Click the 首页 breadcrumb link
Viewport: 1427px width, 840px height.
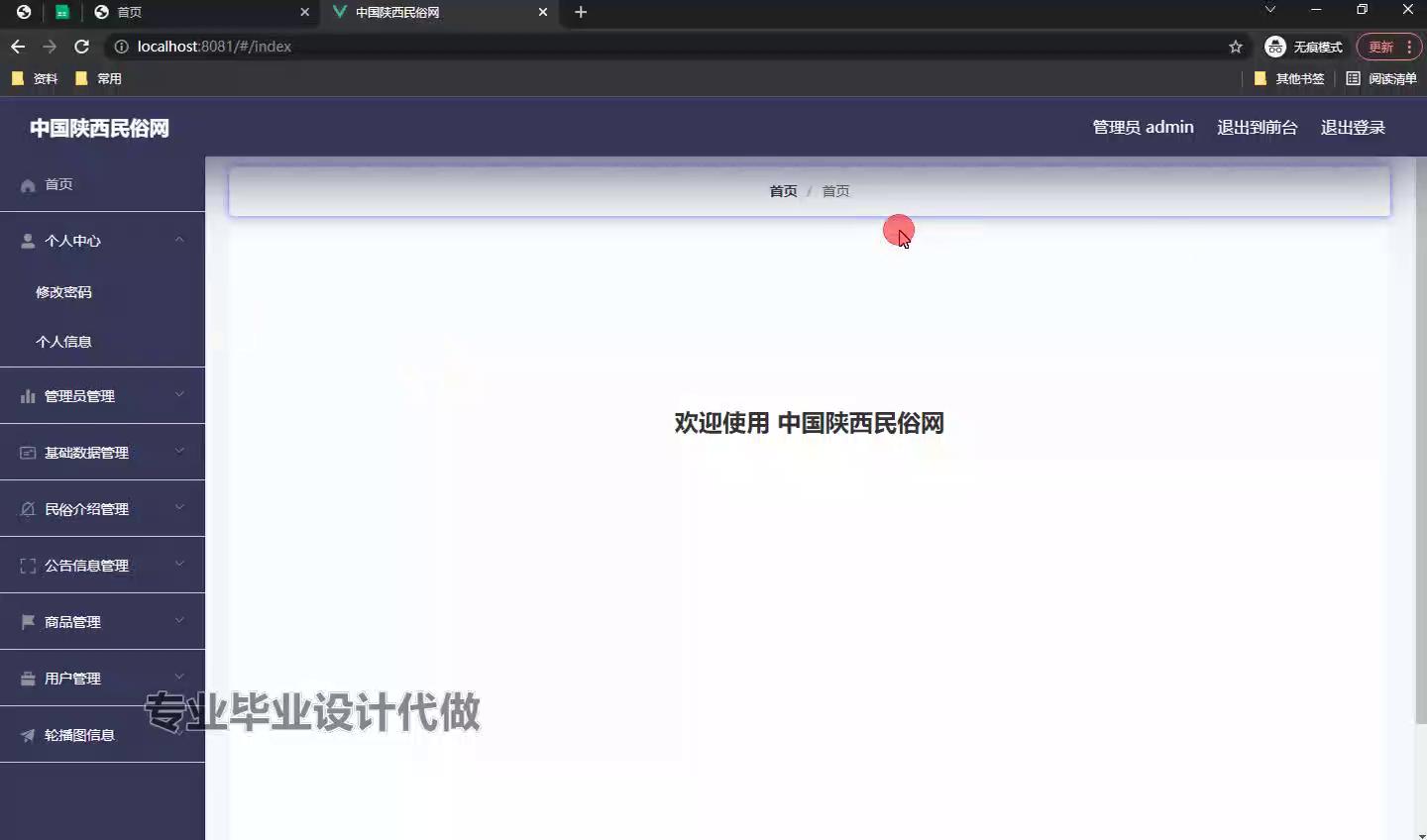click(783, 191)
